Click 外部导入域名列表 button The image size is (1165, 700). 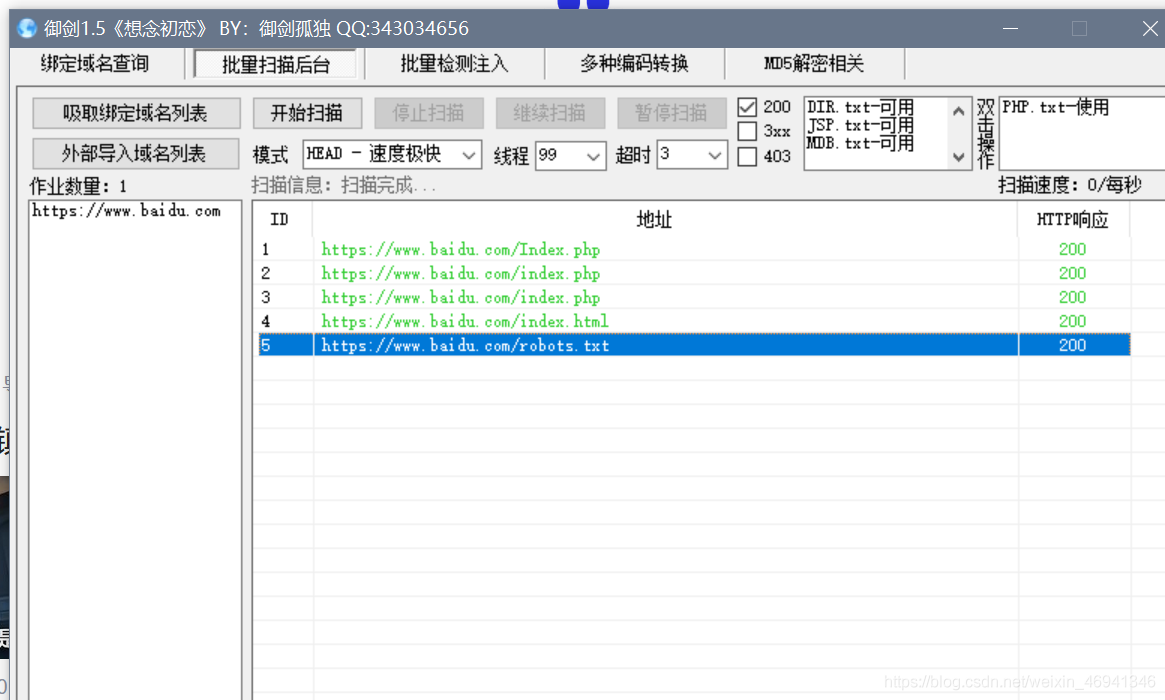pos(135,153)
